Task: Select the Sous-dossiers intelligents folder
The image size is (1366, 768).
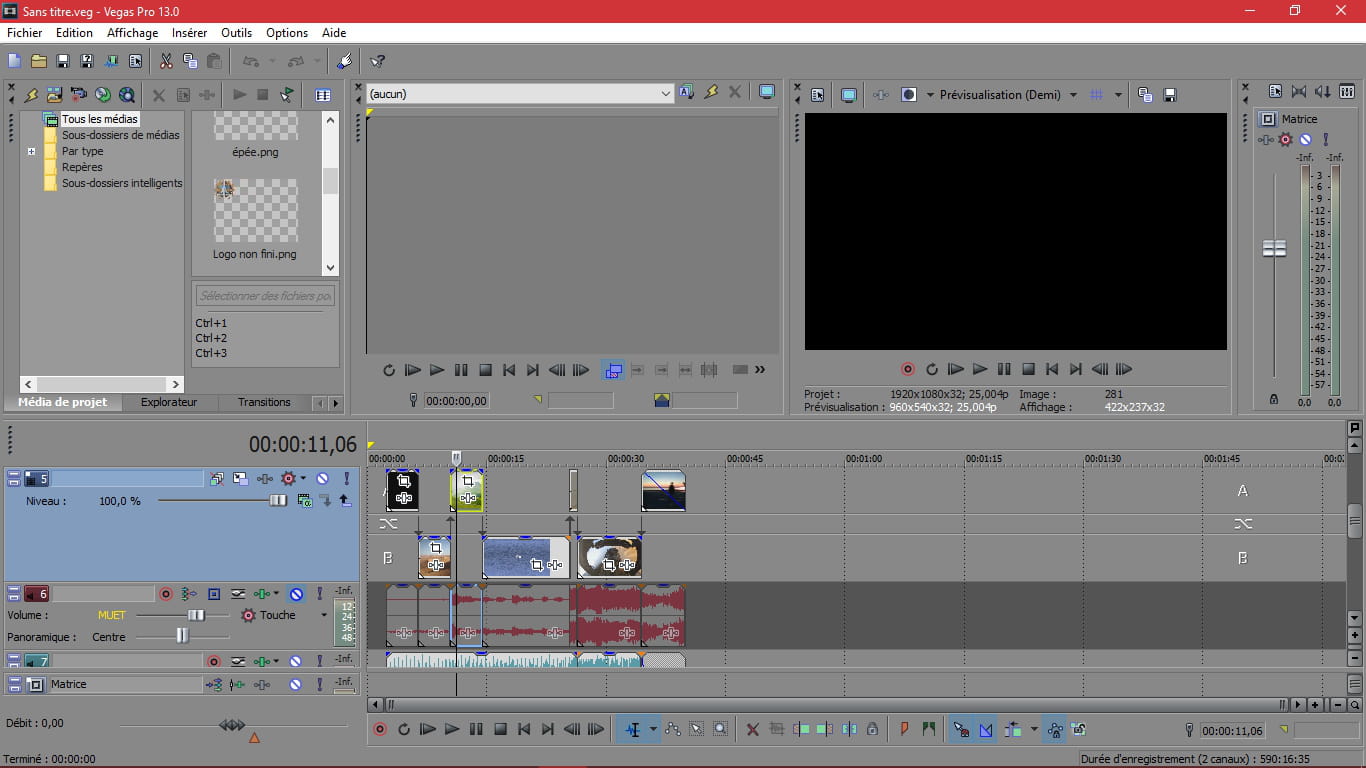Action: tap(122, 184)
